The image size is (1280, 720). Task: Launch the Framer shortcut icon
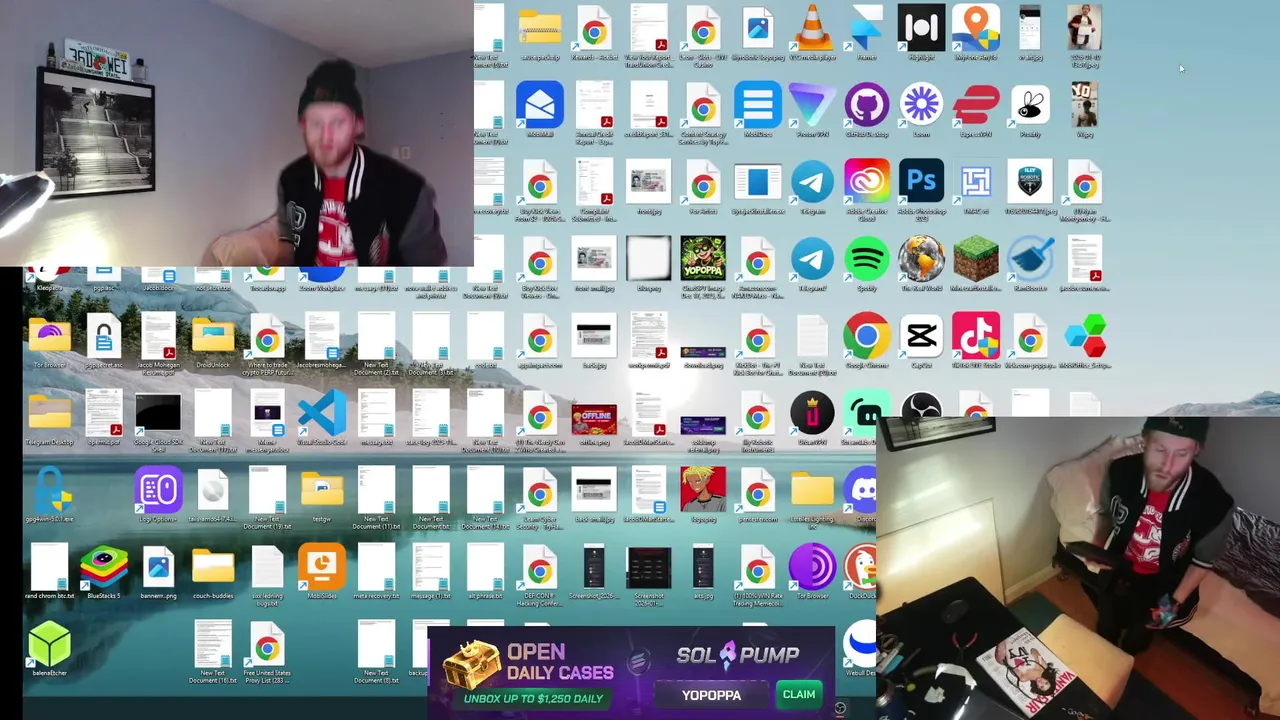[866, 29]
